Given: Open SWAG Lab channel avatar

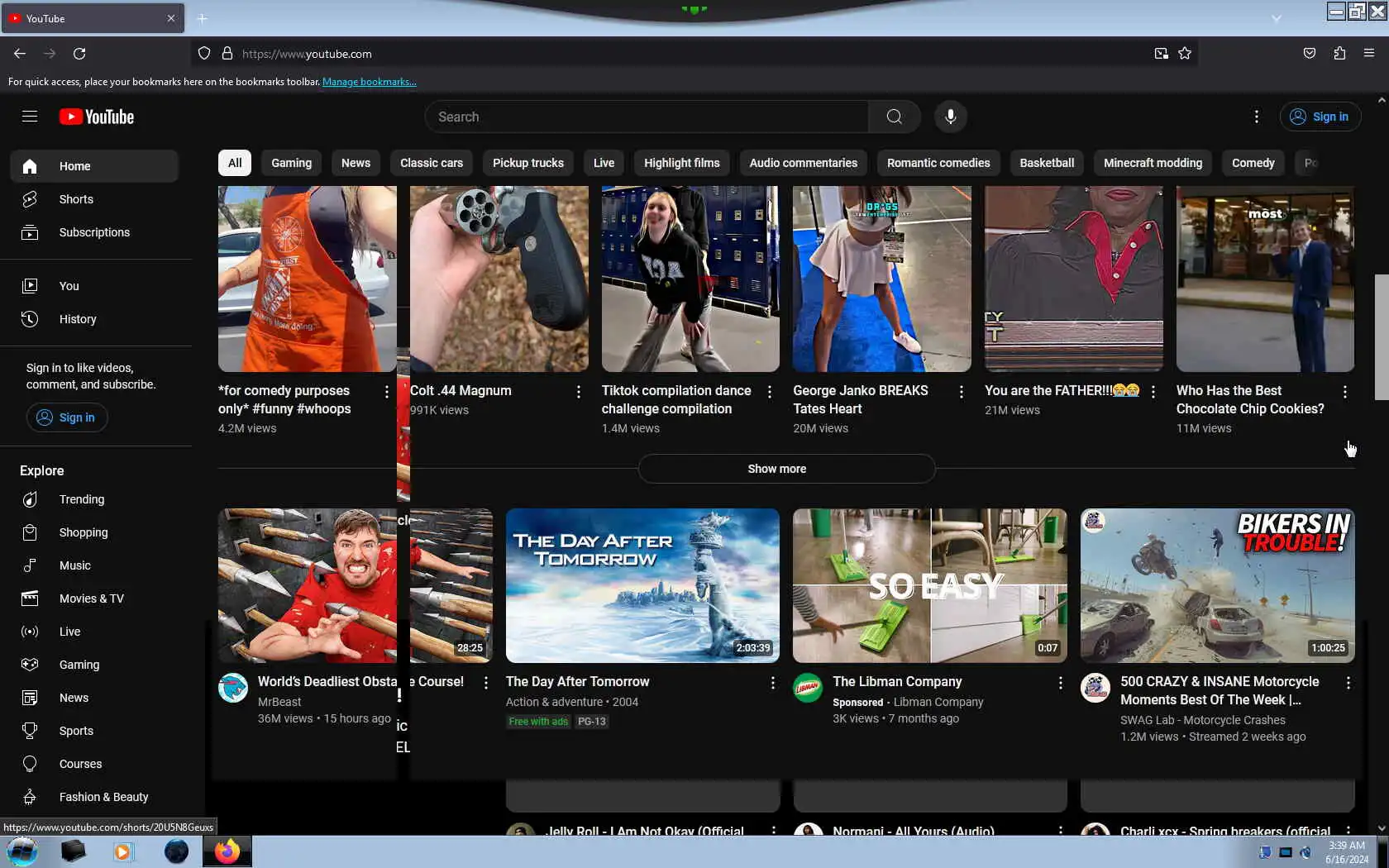Looking at the screenshot, I should [x=1095, y=688].
